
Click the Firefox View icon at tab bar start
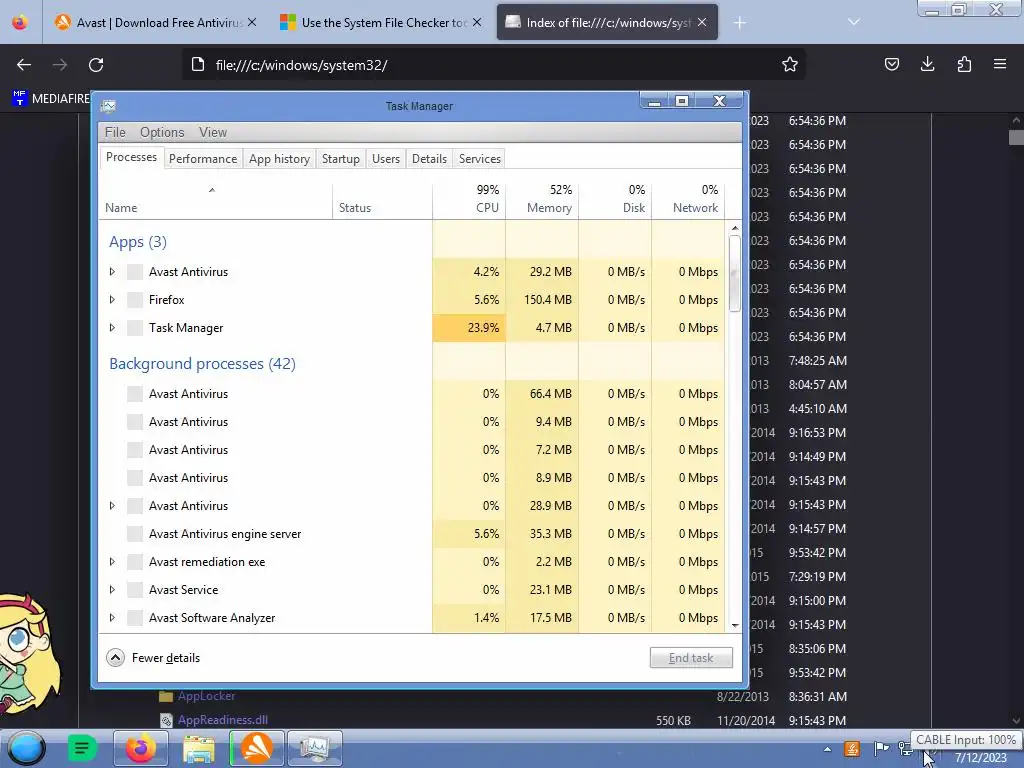coord(20,22)
